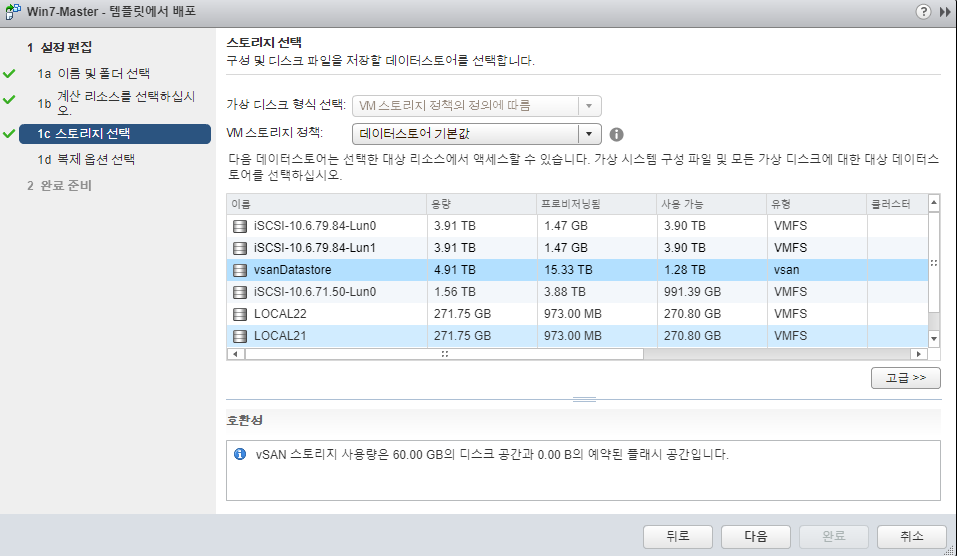This screenshot has height=556, width=957.
Task: Click the blue info icon in compatibility box
Action: (x=240, y=454)
